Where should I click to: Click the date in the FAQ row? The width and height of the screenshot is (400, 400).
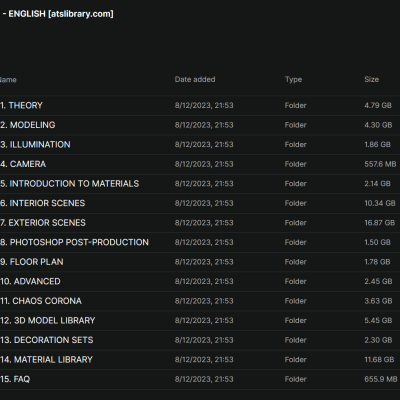pyautogui.click(x=204, y=379)
